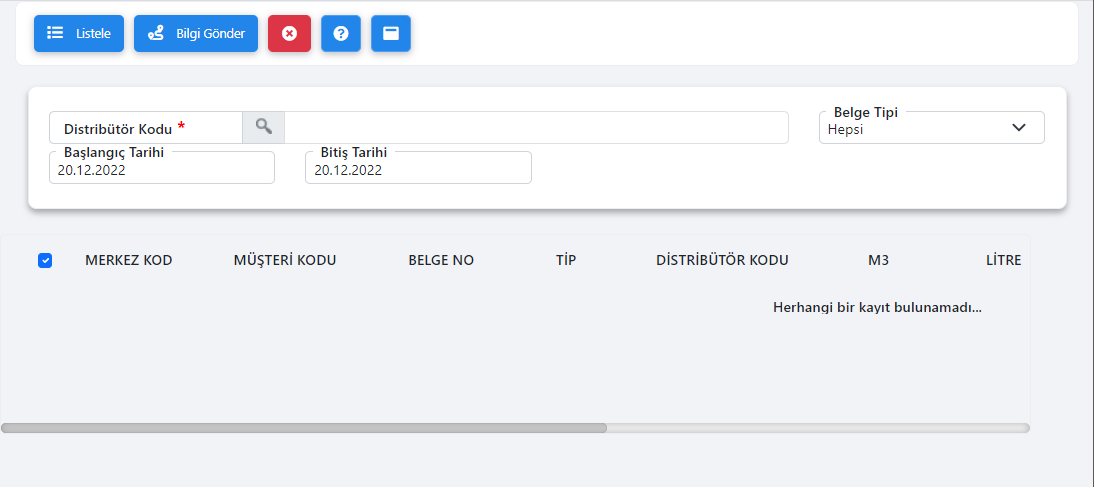Viewport: 1094px width, 487px height.
Task: Sort by MERKEZ KOD column header
Action: click(x=128, y=260)
